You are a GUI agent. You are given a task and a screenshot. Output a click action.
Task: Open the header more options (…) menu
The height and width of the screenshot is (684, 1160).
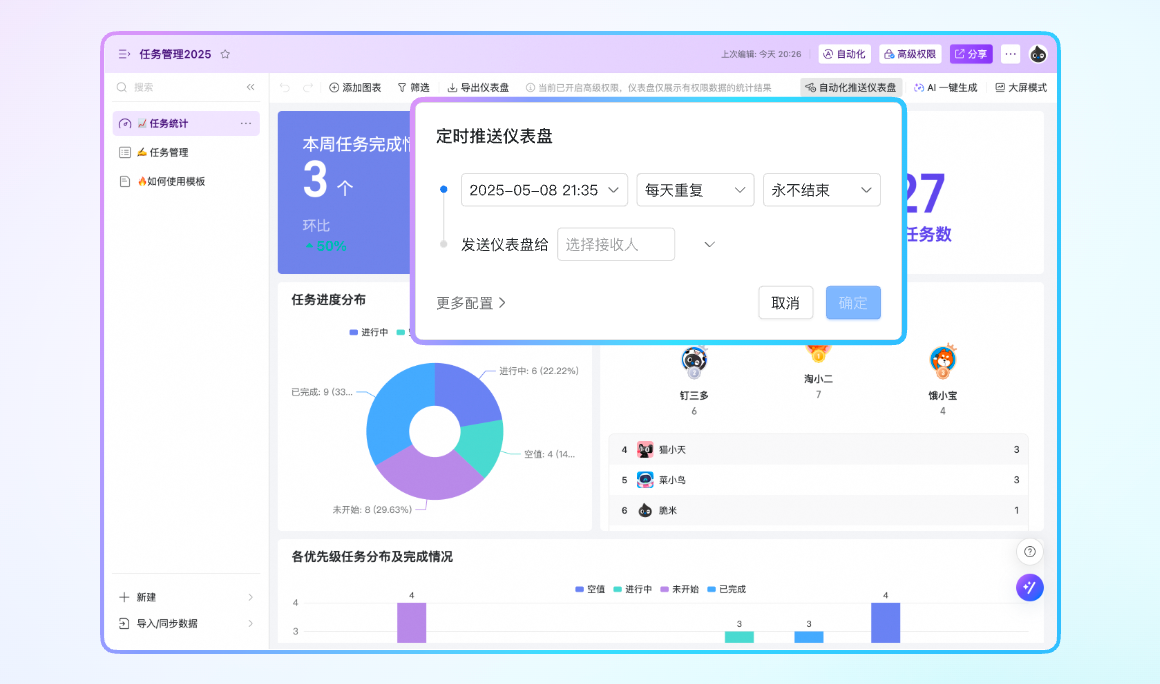click(x=1011, y=54)
